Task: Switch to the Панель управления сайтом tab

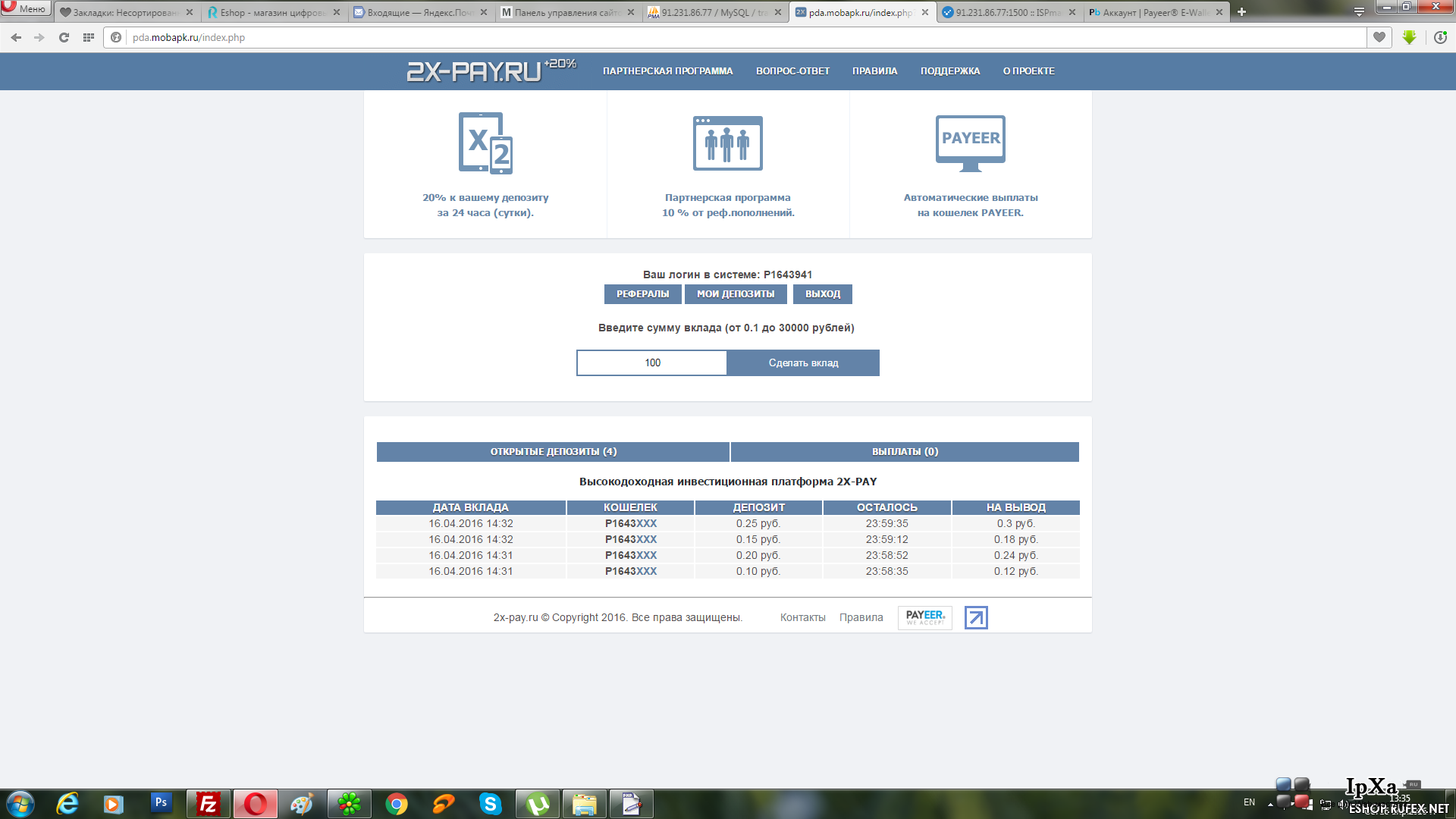Action: click(x=568, y=12)
